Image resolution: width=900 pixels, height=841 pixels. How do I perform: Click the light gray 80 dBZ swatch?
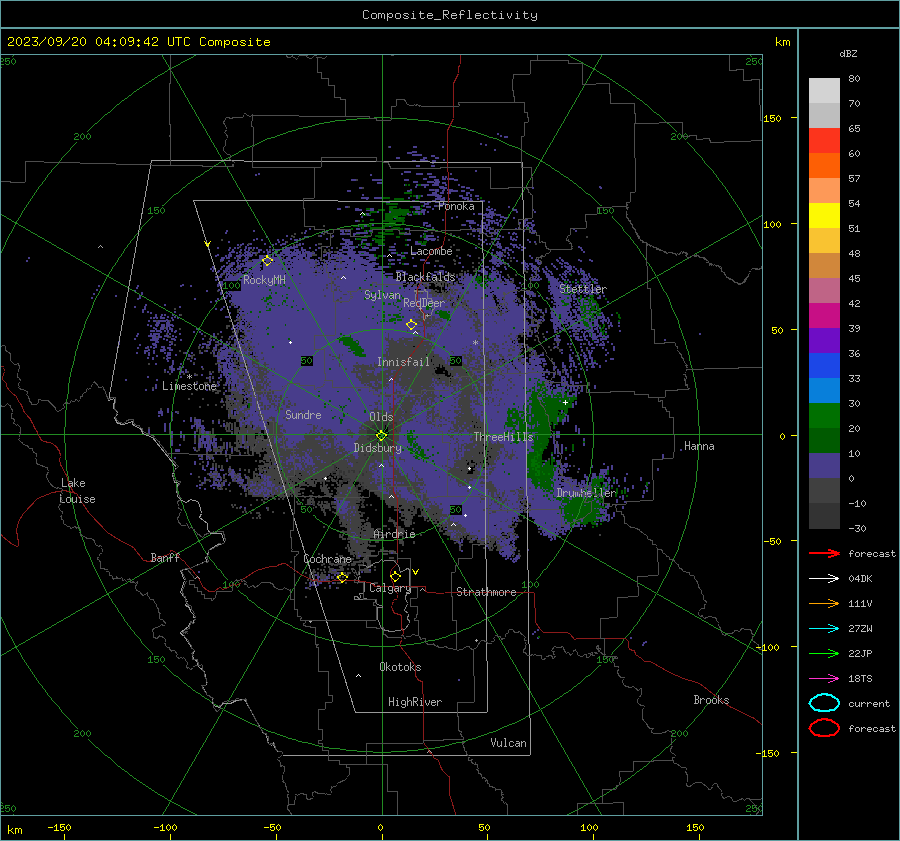pyautogui.click(x=824, y=90)
